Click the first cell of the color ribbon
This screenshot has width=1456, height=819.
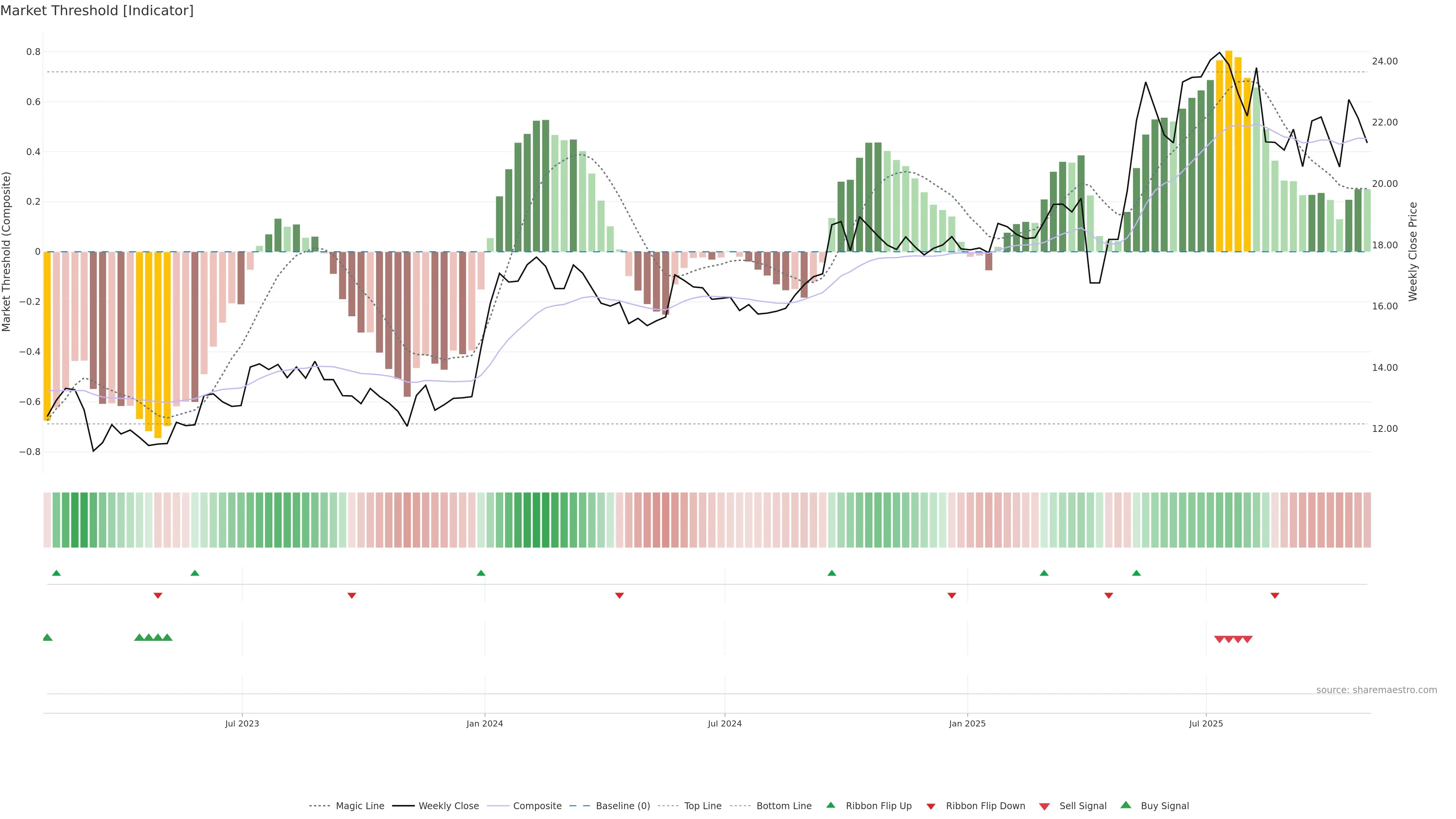point(47,520)
